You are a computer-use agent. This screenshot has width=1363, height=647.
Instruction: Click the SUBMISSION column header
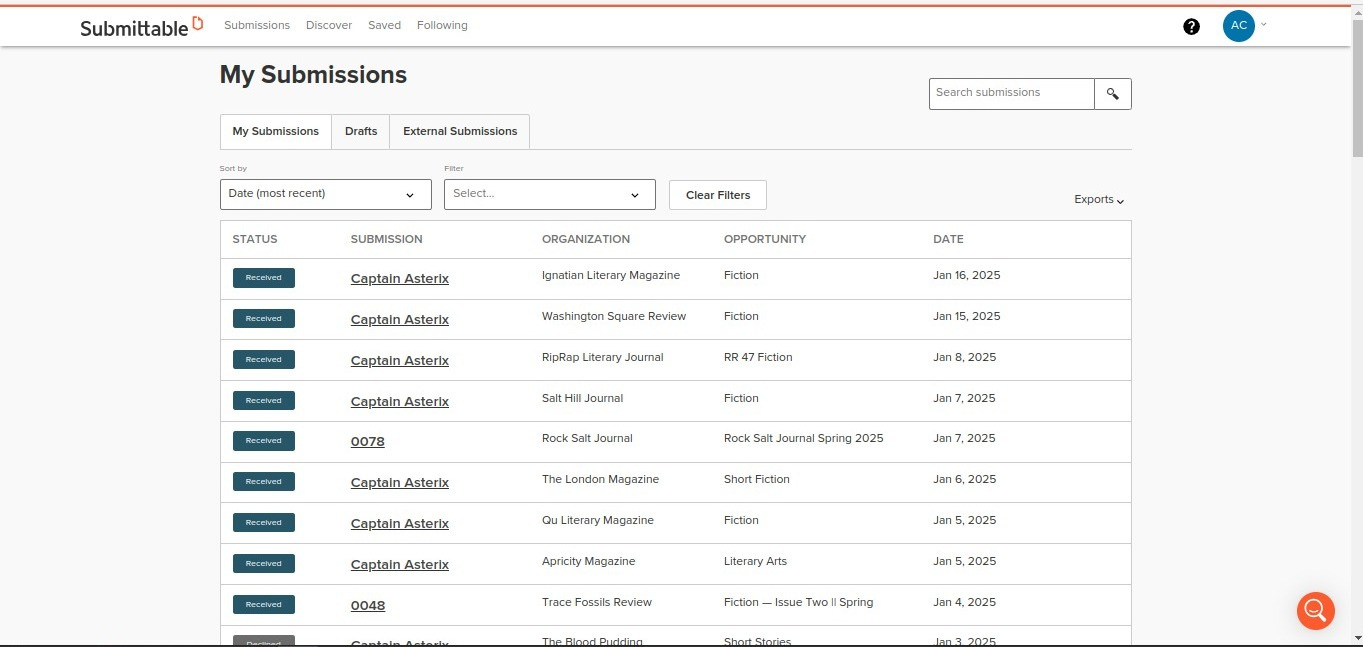click(386, 240)
